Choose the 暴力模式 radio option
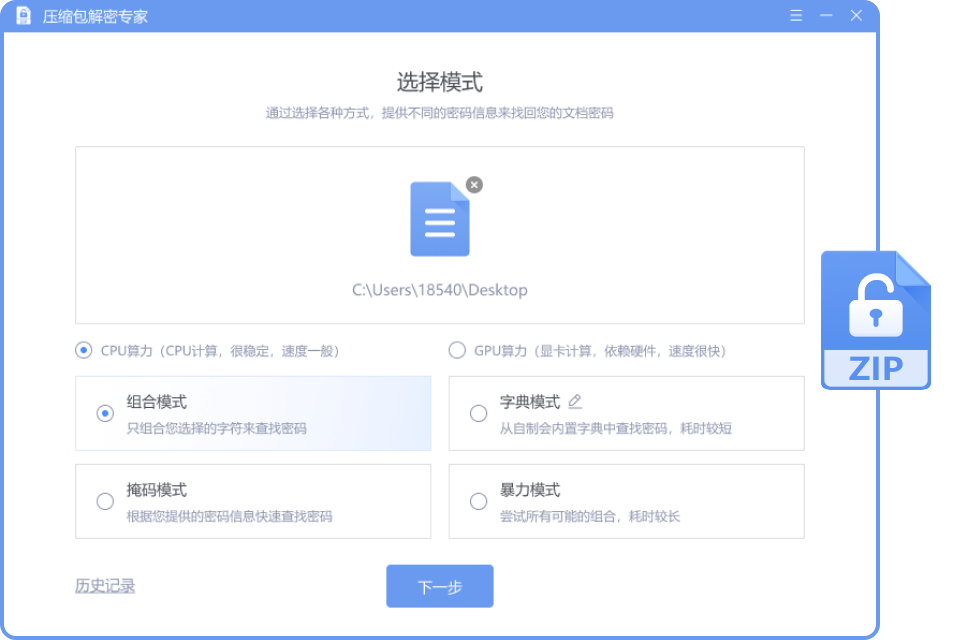956x640 pixels. pos(479,501)
